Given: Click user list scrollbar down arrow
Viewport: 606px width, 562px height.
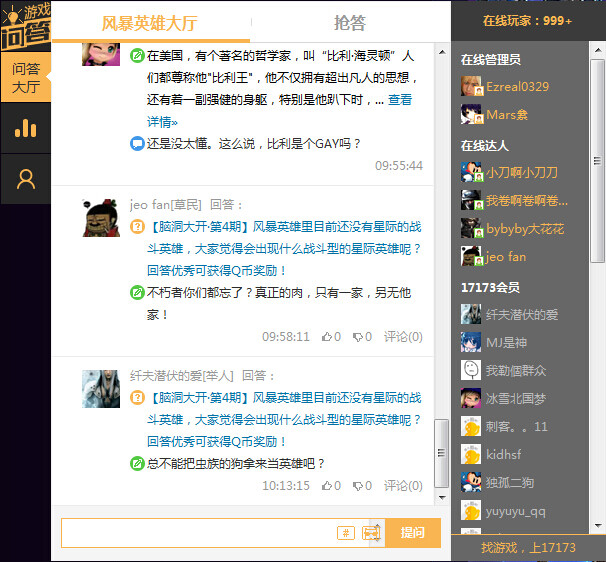Looking at the screenshot, I should (597, 525).
